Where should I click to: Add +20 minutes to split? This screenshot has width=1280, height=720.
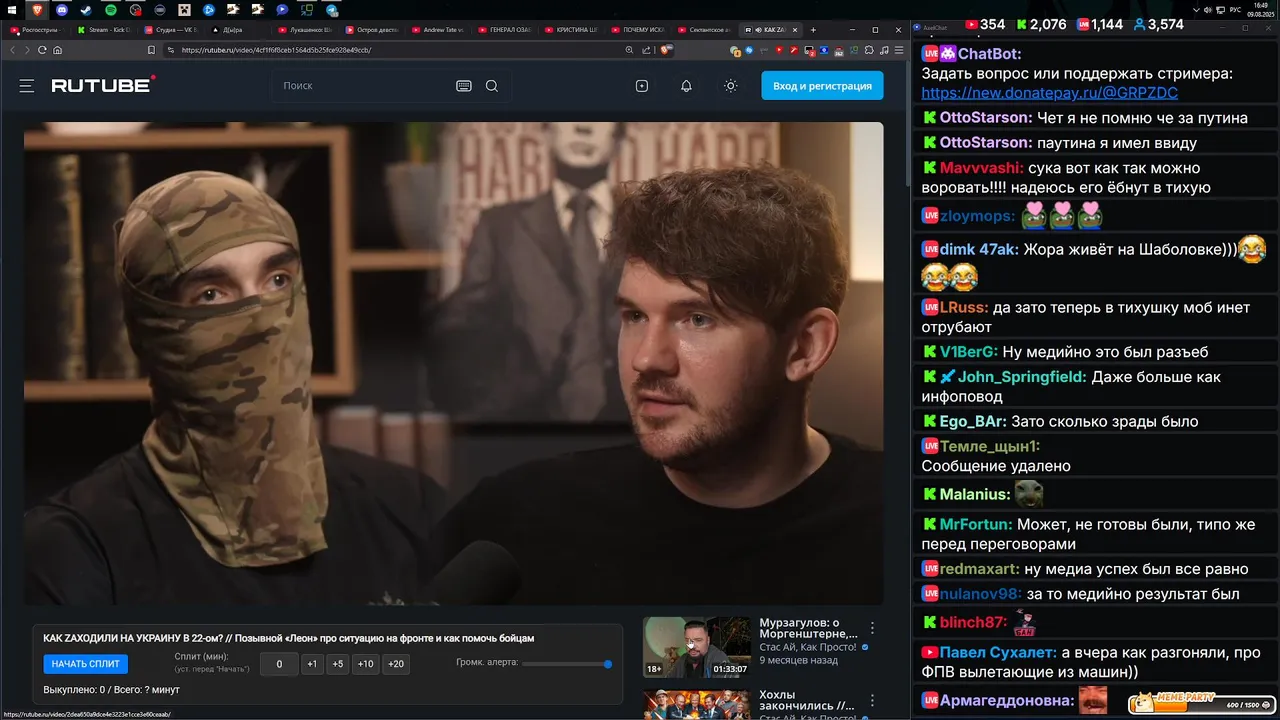(396, 664)
